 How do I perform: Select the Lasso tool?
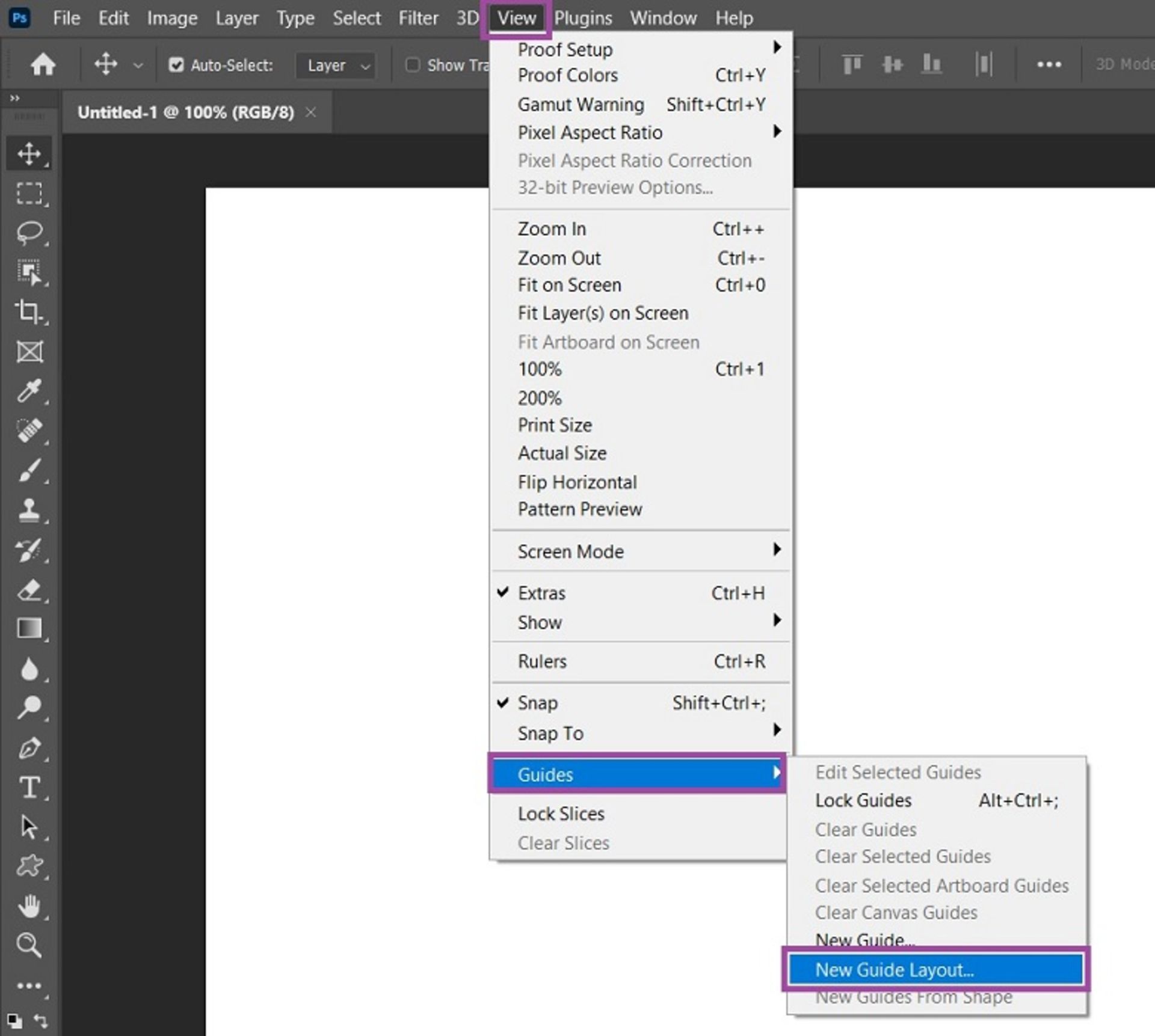point(29,232)
